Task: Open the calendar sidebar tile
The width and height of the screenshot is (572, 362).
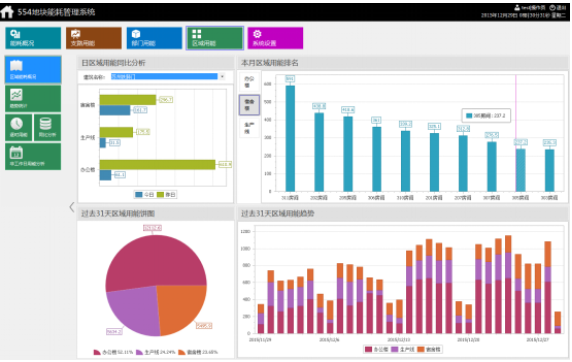Action: (33, 157)
